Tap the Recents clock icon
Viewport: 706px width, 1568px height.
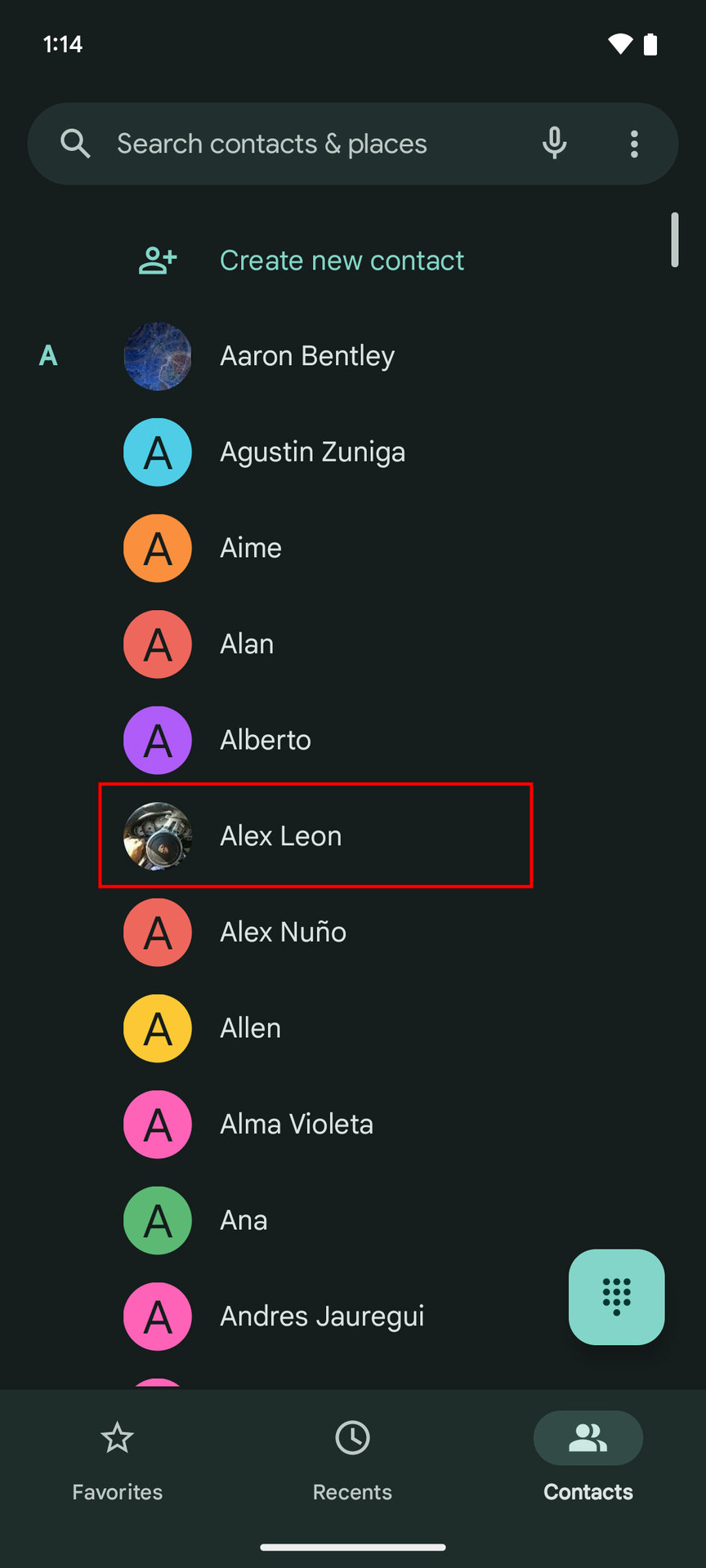tap(352, 1438)
